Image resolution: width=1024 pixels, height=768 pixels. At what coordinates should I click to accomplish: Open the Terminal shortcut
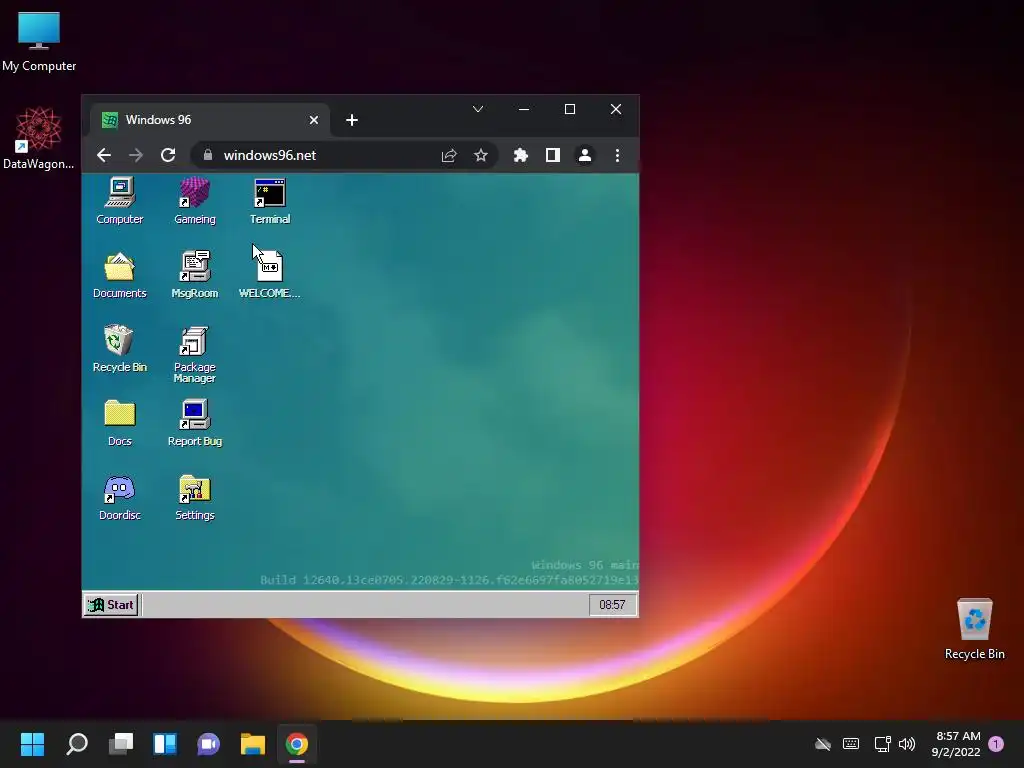pos(270,200)
